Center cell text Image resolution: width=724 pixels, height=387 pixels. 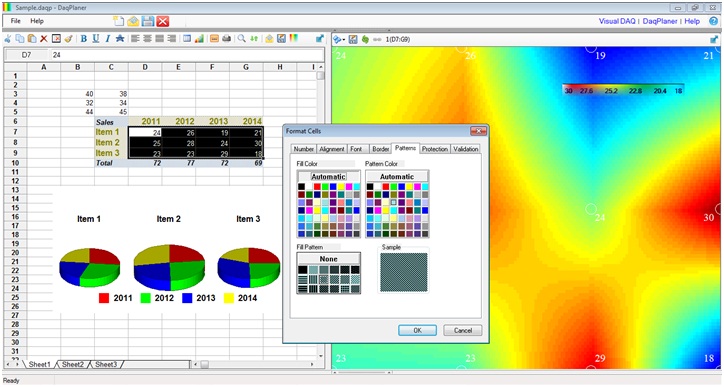(147, 39)
